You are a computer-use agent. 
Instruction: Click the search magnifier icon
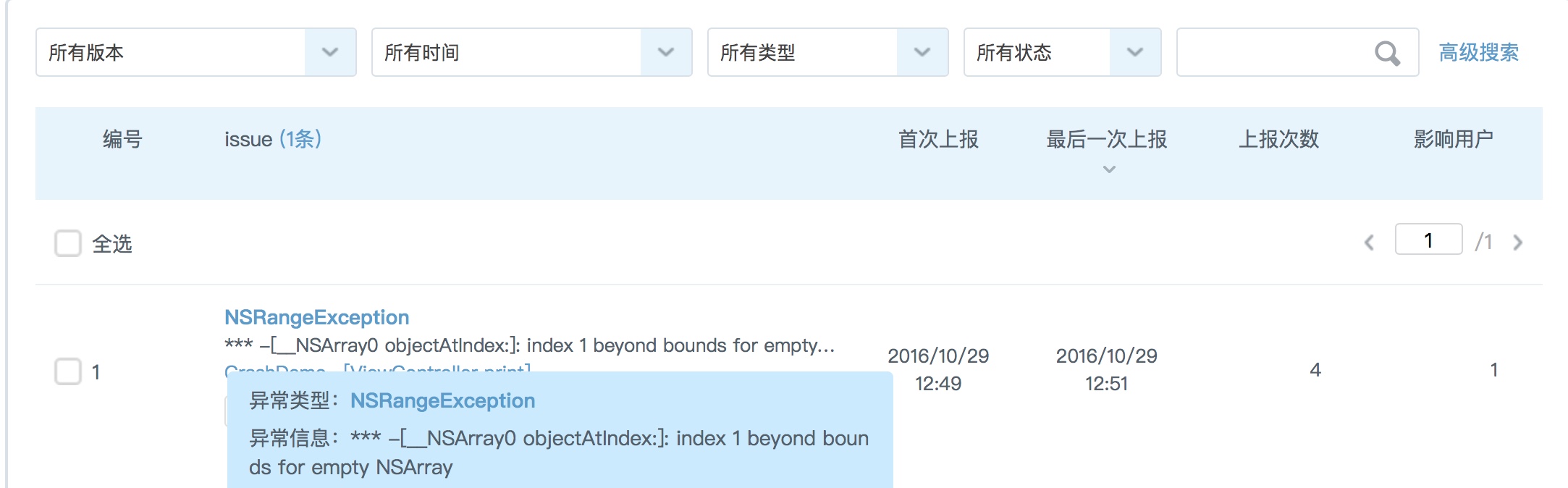1386,53
